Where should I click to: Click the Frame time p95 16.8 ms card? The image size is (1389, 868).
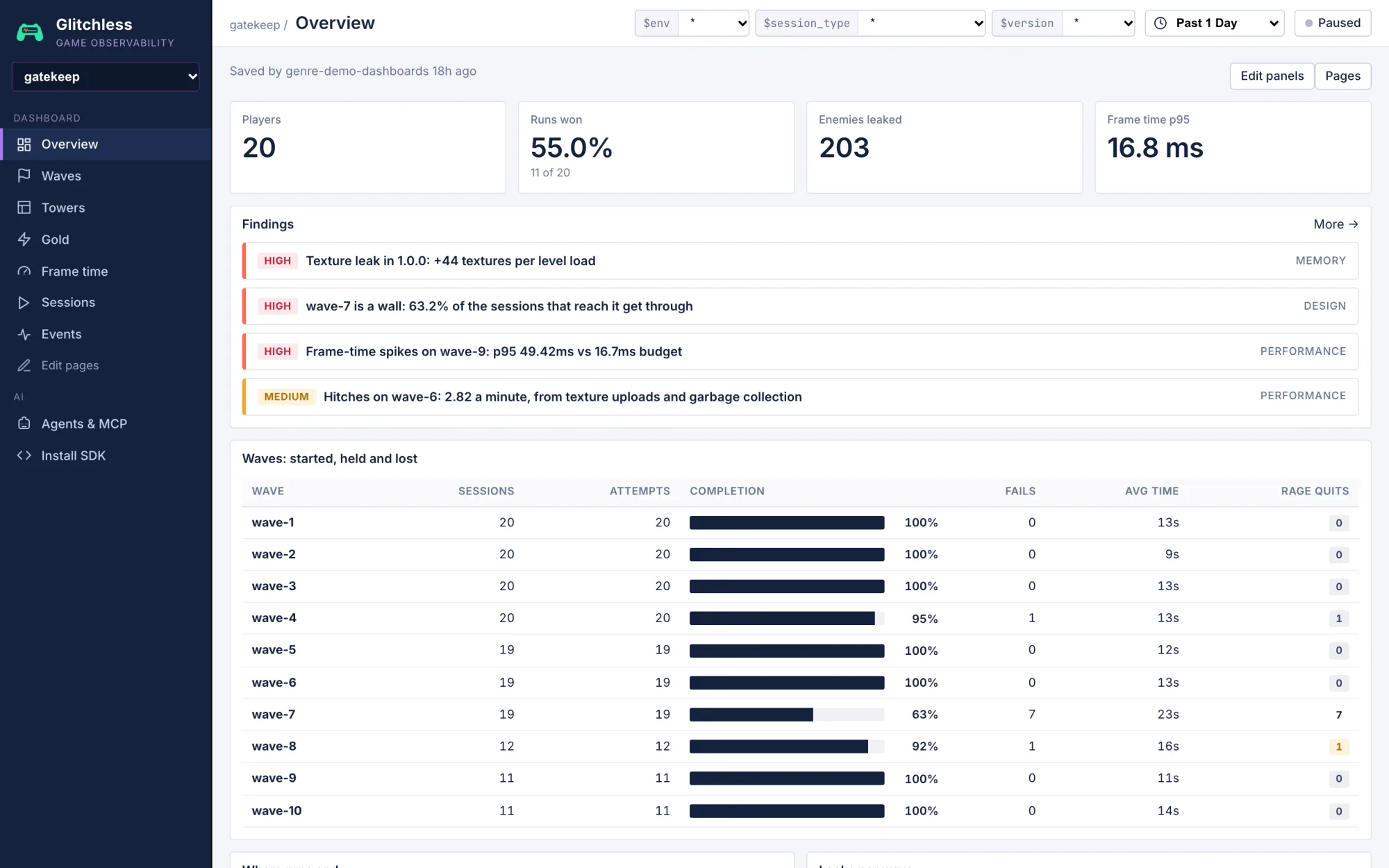point(1233,147)
